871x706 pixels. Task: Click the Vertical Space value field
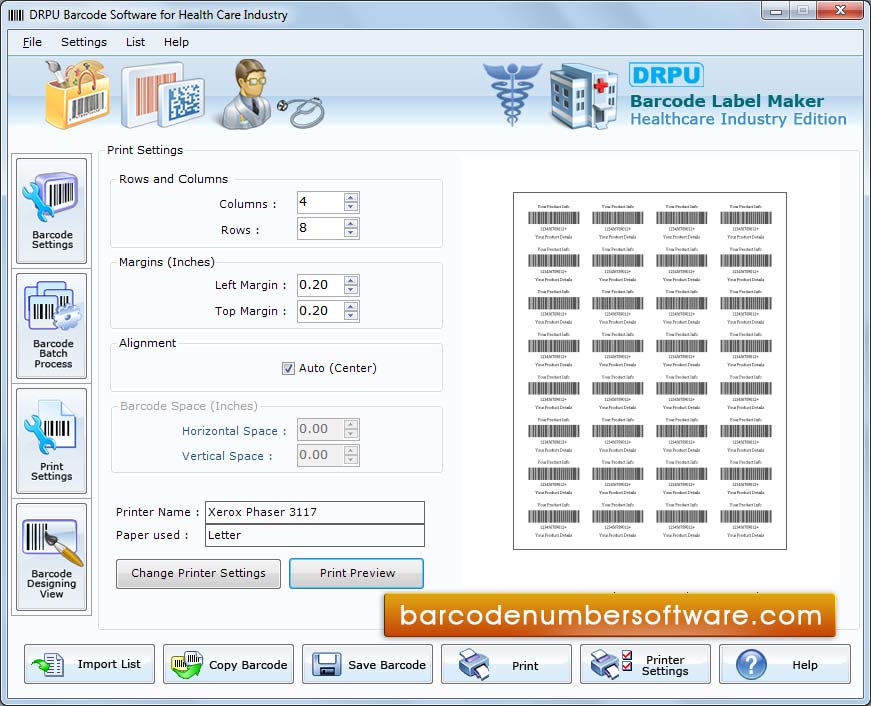pos(321,455)
